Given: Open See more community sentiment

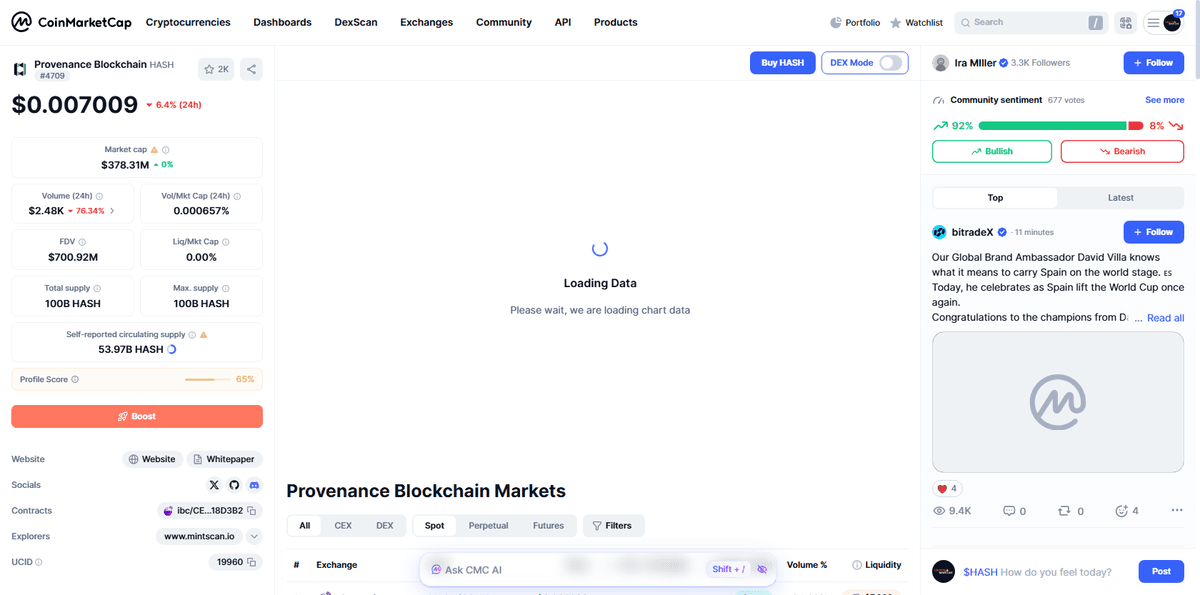Looking at the screenshot, I should (1165, 100).
